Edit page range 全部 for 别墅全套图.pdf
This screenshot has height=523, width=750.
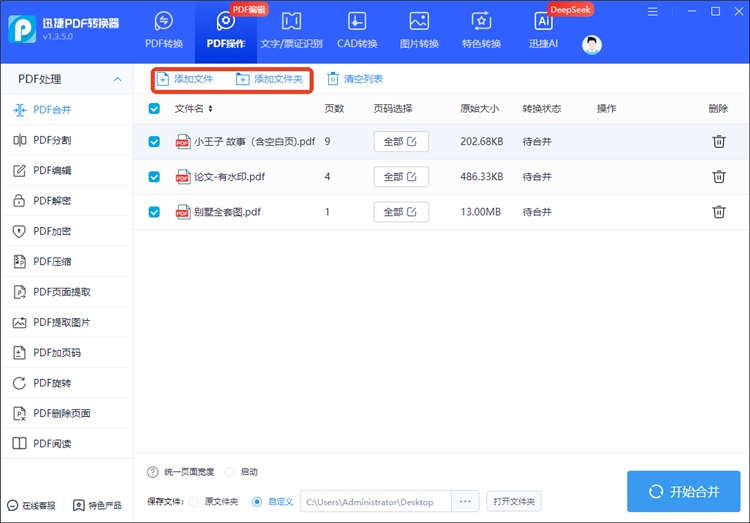[x=401, y=212]
